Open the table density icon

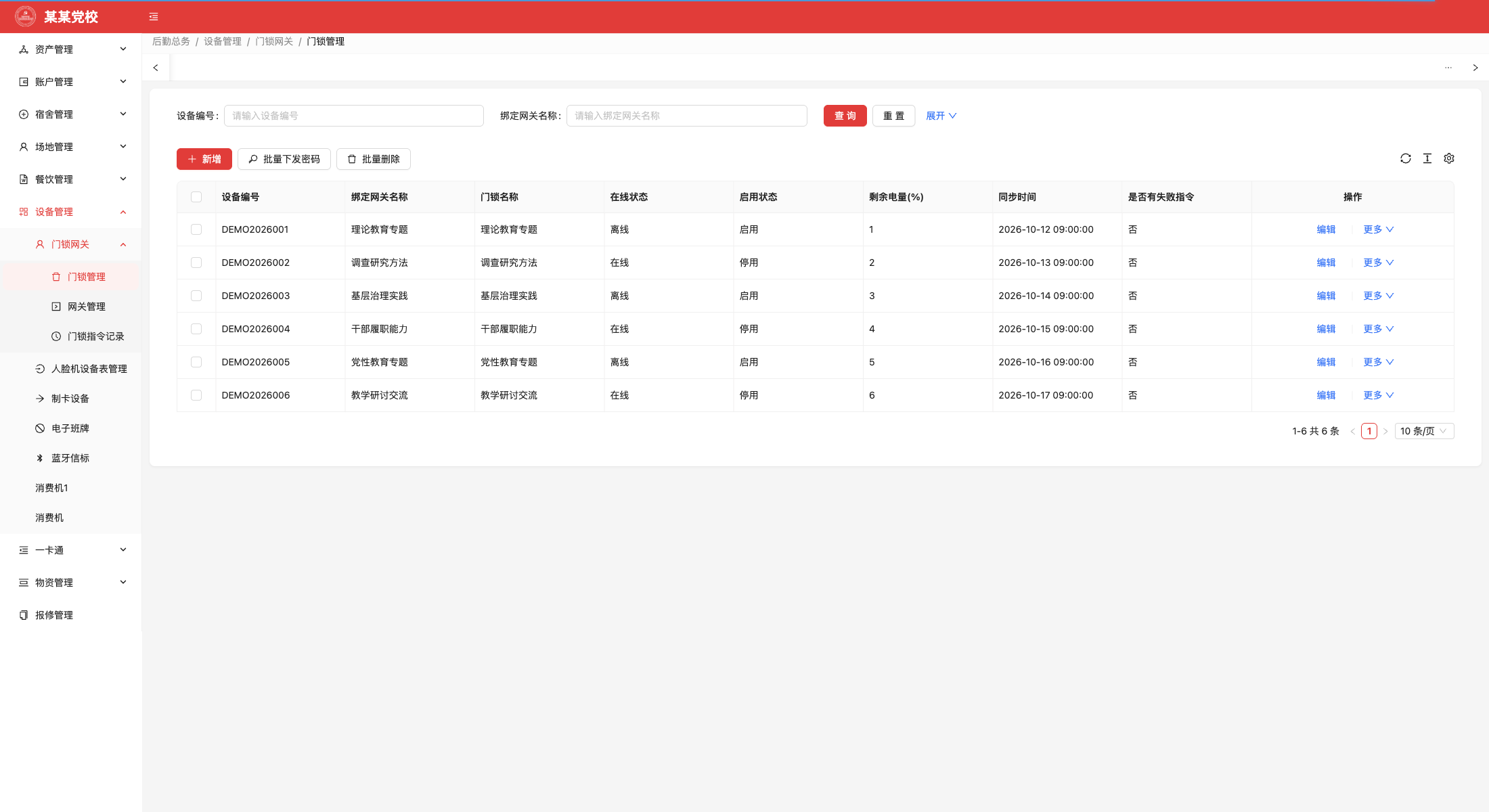(x=1427, y=158)
